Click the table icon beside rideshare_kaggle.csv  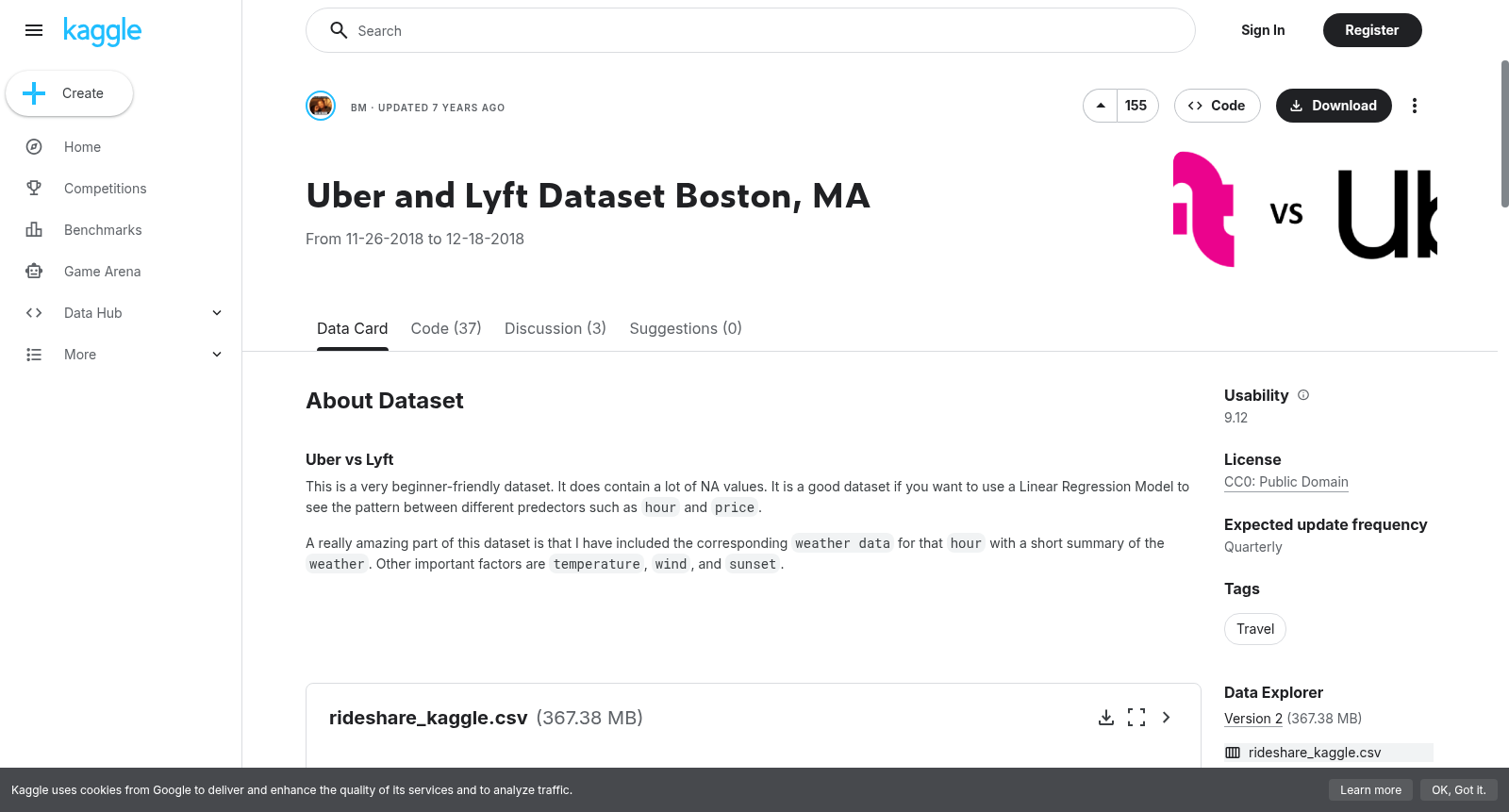[x=1233, y=753]
